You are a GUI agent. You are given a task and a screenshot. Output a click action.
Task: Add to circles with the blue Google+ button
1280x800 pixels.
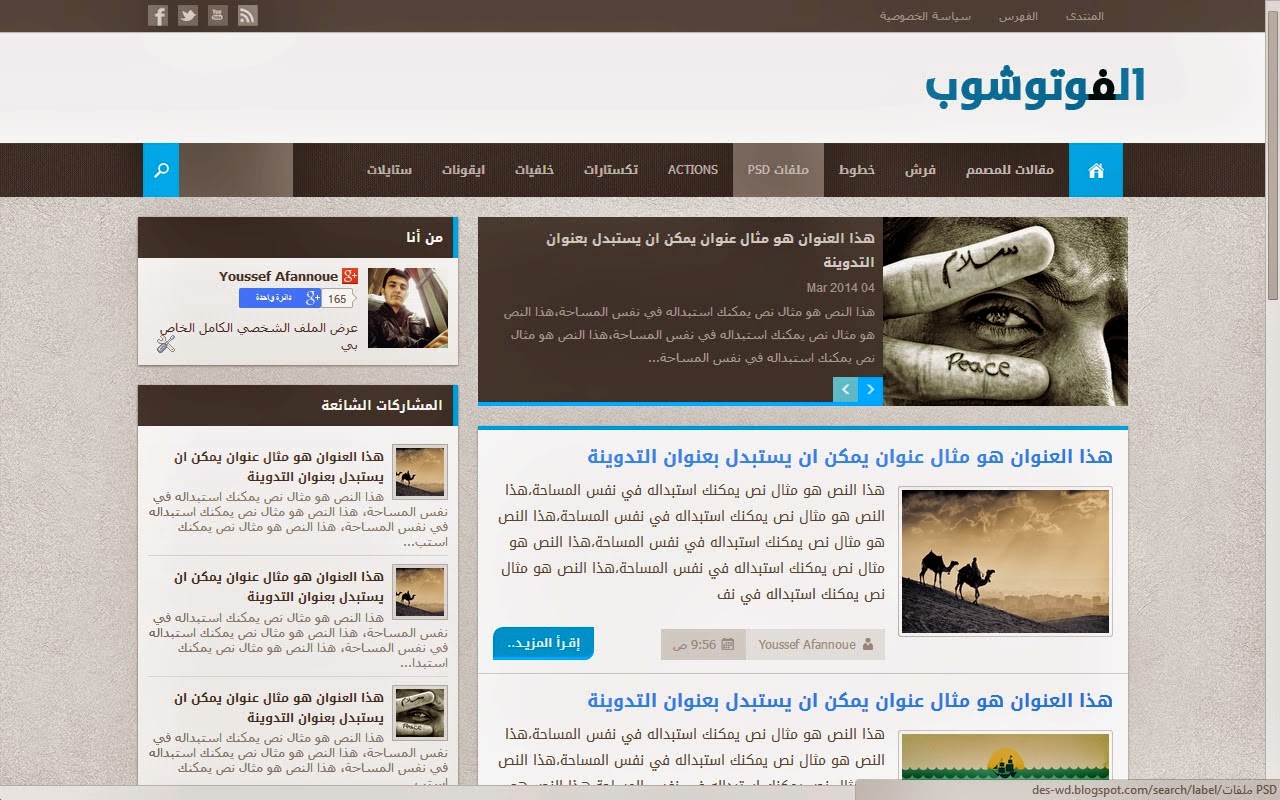click(x=281, y=298)
